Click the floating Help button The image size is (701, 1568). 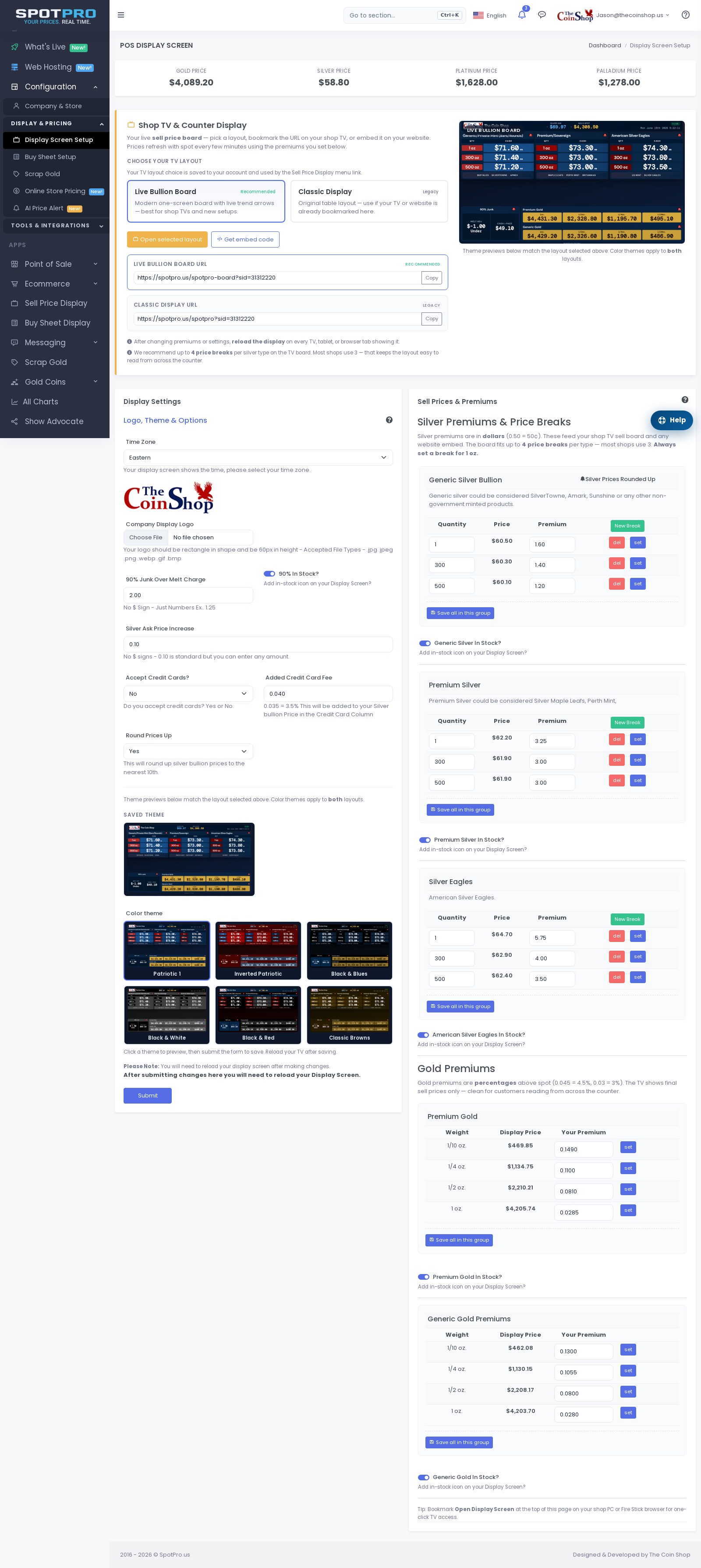pos(672,420)
